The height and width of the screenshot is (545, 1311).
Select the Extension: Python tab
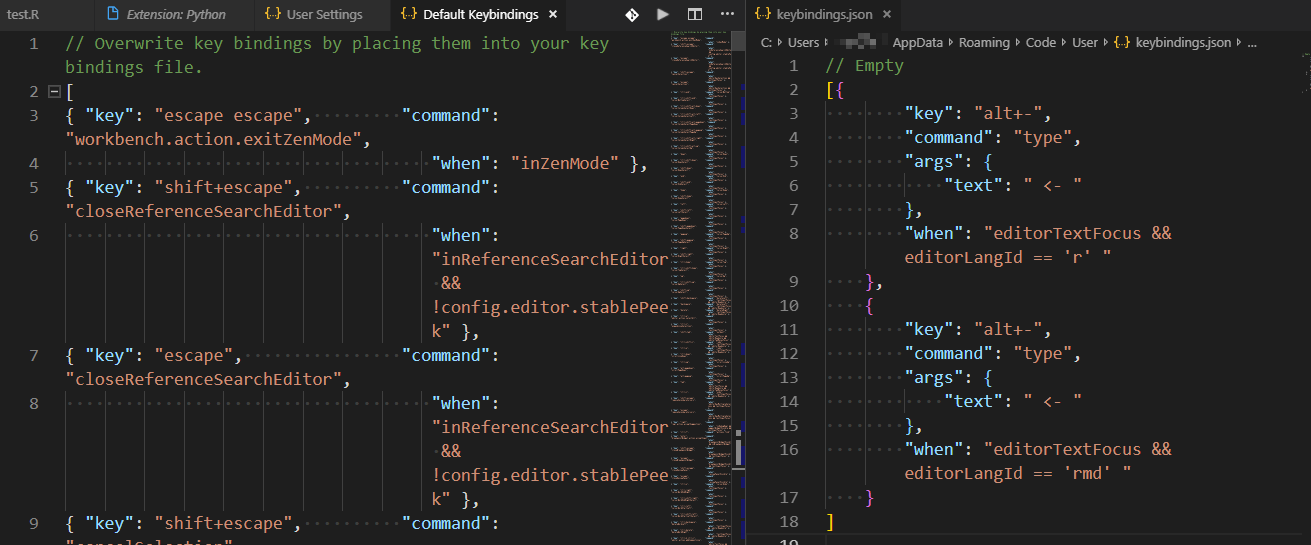[x=175, y=15]
